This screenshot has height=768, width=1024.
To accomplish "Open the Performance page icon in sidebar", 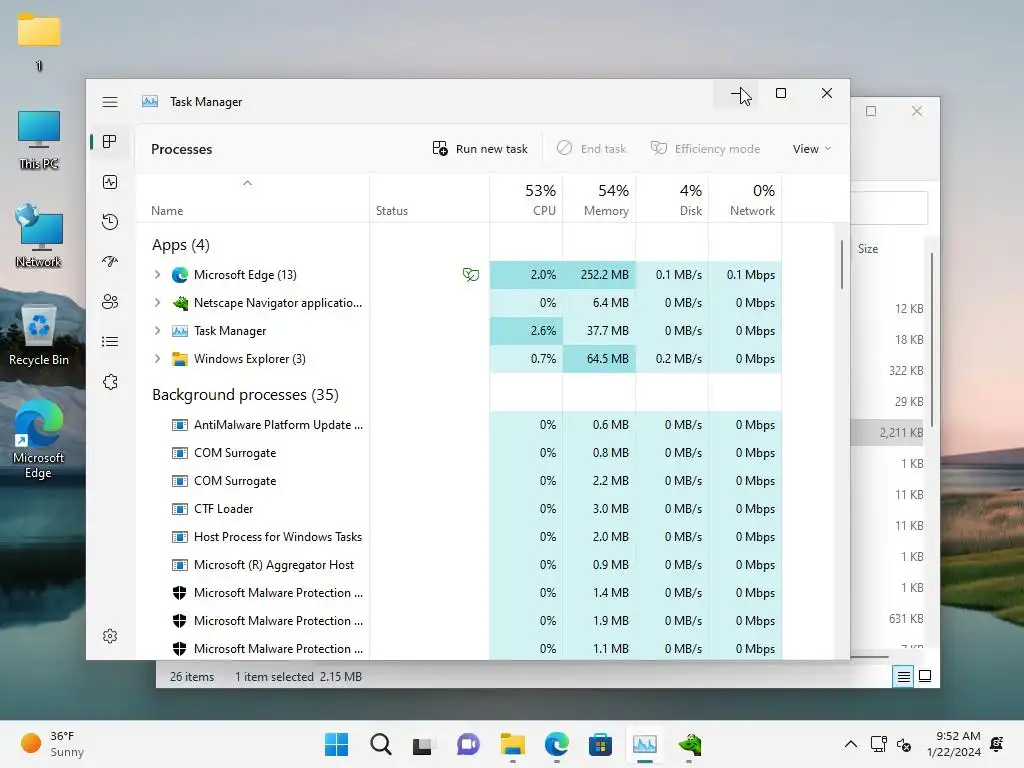I will 110,182.
